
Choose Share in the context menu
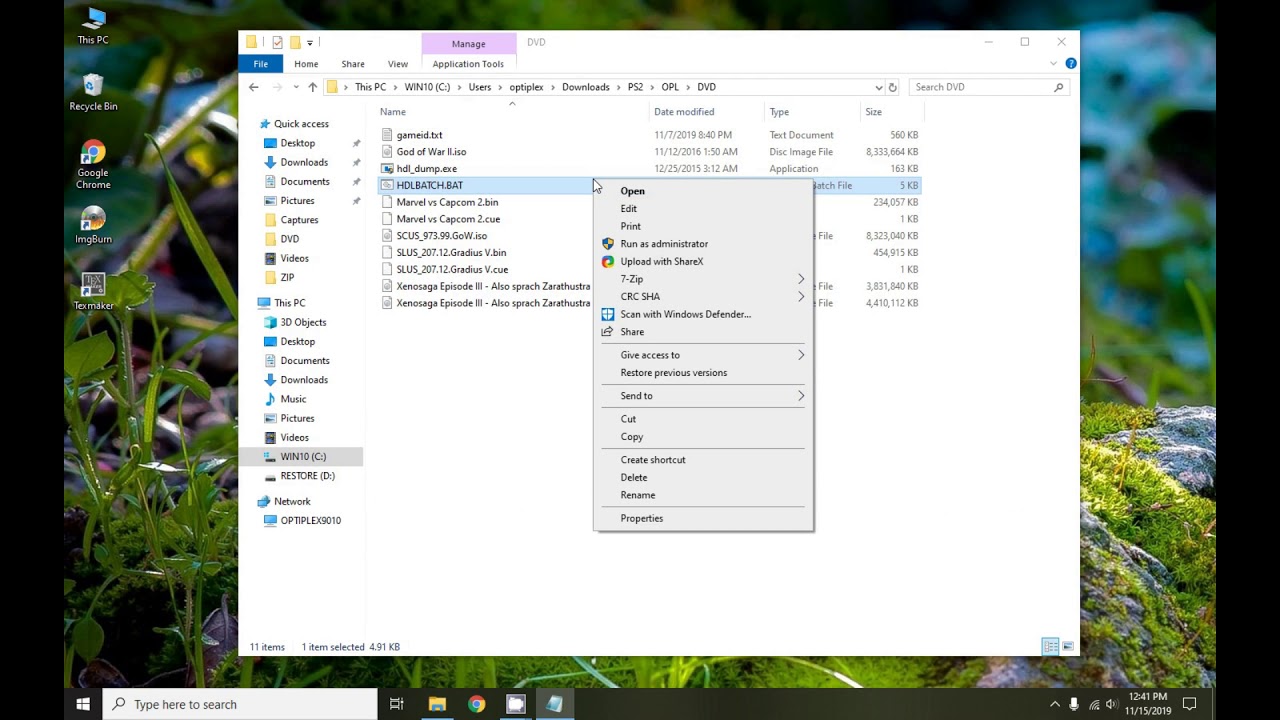tap(703, 332)
